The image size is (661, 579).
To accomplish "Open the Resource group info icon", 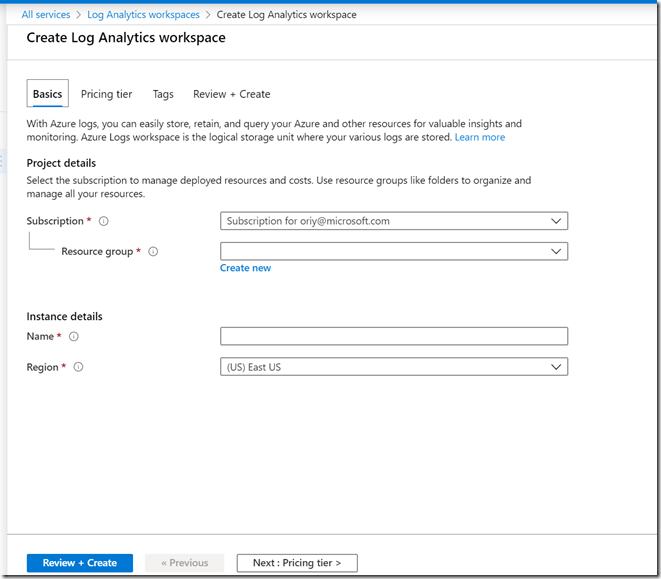I will (153, 251).
